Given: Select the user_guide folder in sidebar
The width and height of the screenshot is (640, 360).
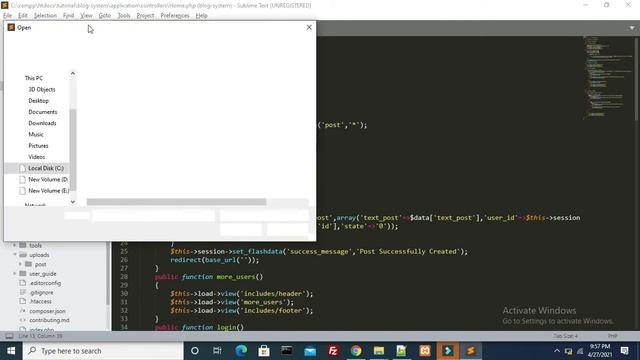Looking at the screenshot, I should coord(42,274).
